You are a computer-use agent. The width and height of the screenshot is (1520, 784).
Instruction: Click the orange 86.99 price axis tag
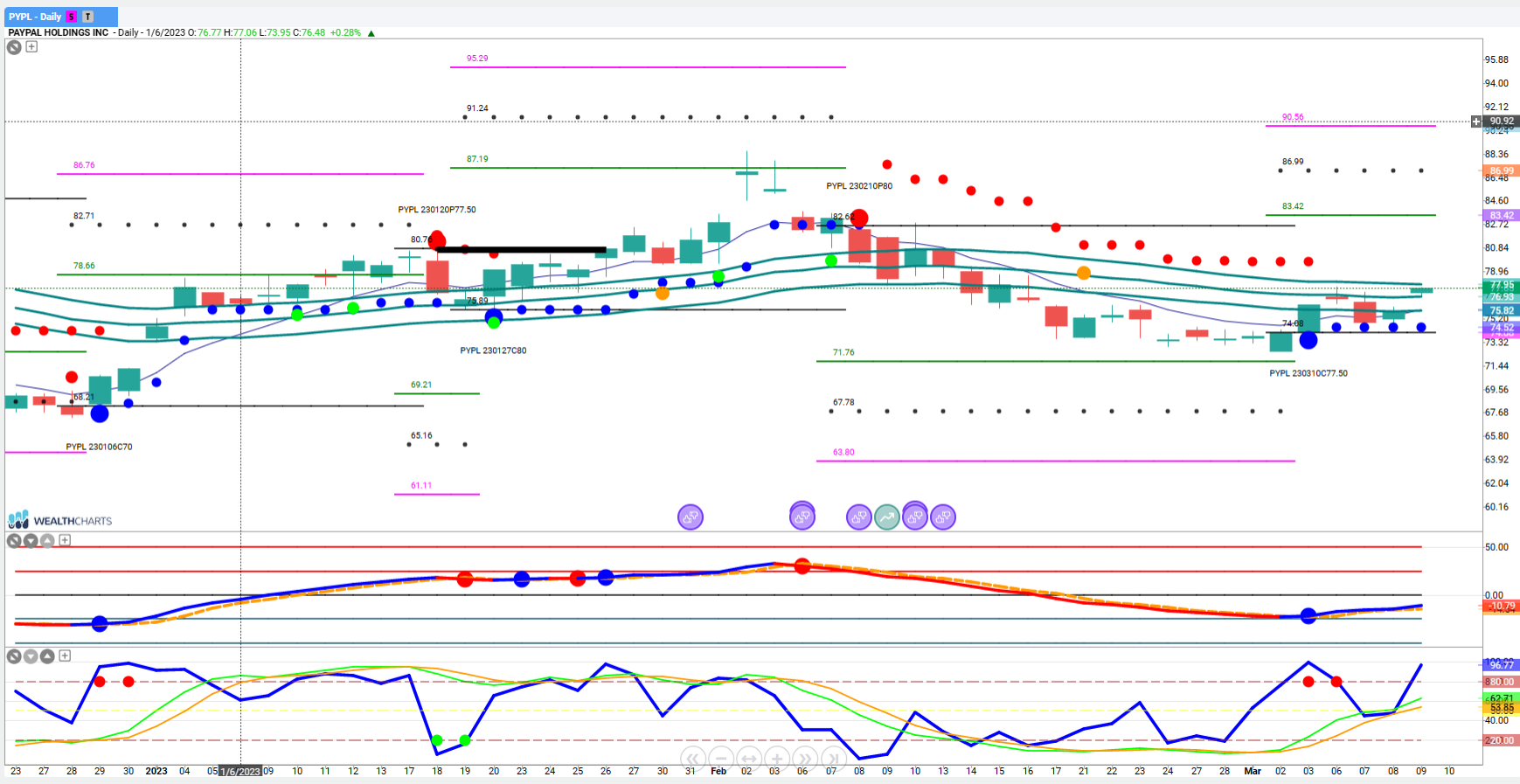[1502, 170]
